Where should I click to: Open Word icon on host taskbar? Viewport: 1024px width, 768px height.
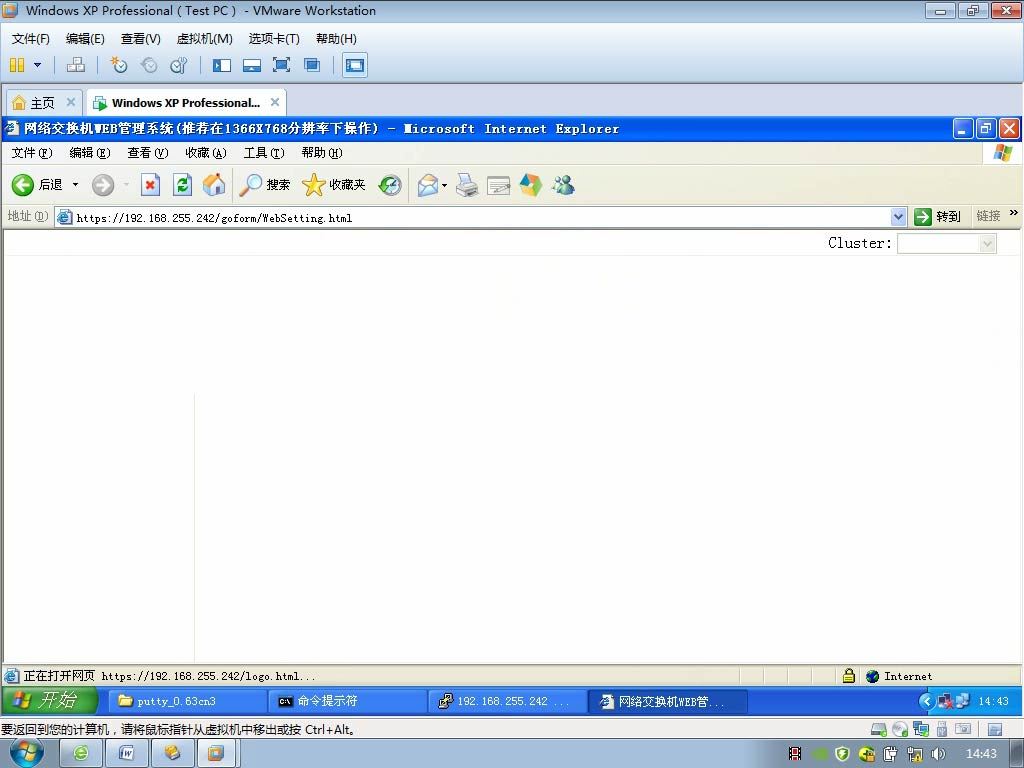[x=127, y=754]
